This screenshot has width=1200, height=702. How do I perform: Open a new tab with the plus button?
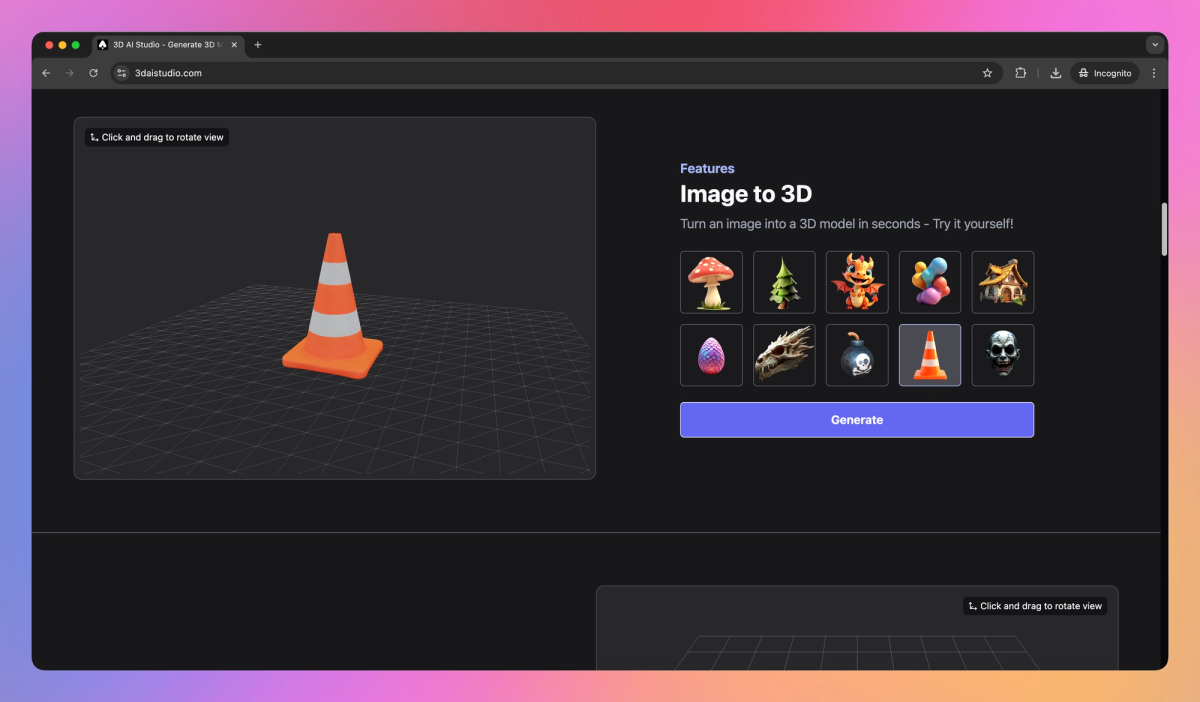coord(258,44)
